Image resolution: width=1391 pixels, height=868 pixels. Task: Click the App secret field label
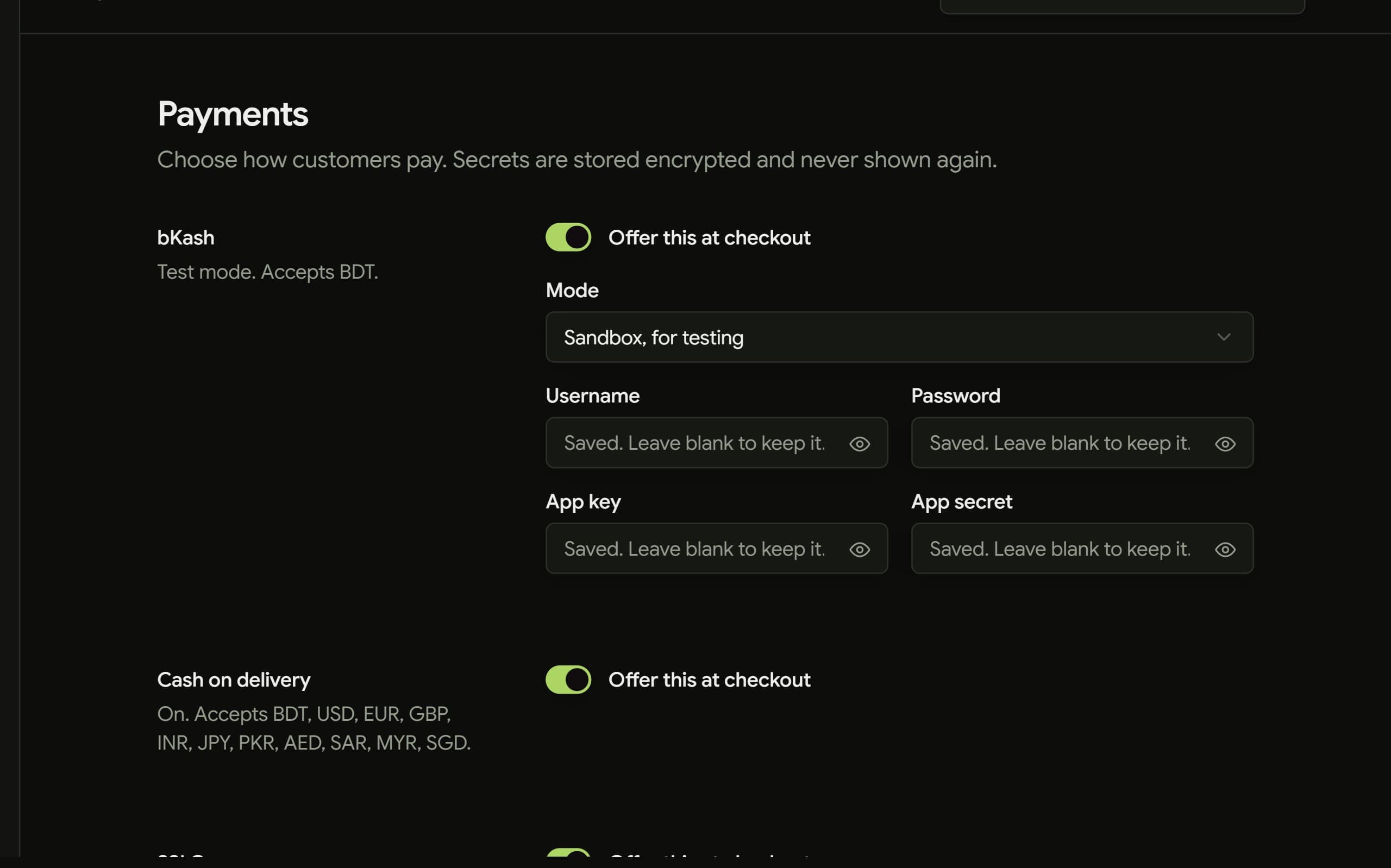tap(962, 502)
